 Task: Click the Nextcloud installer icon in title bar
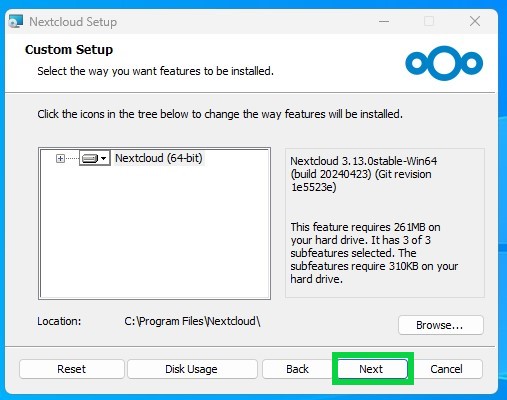16,21
